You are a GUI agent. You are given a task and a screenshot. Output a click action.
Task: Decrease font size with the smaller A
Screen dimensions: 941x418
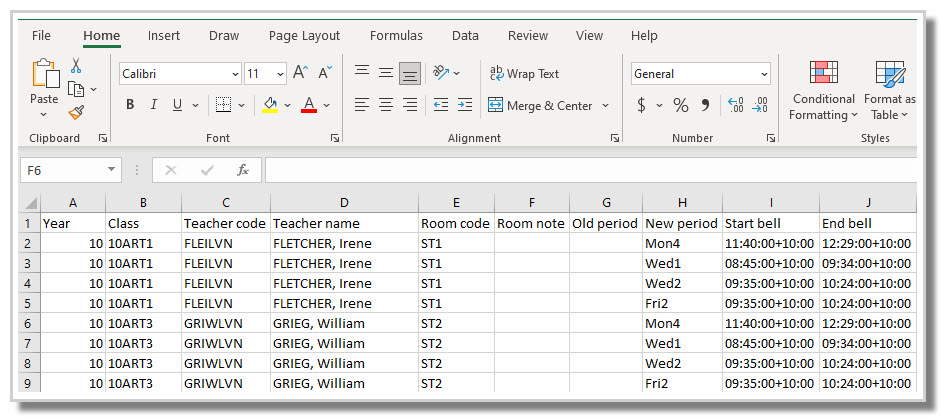[x=325, y=74]
